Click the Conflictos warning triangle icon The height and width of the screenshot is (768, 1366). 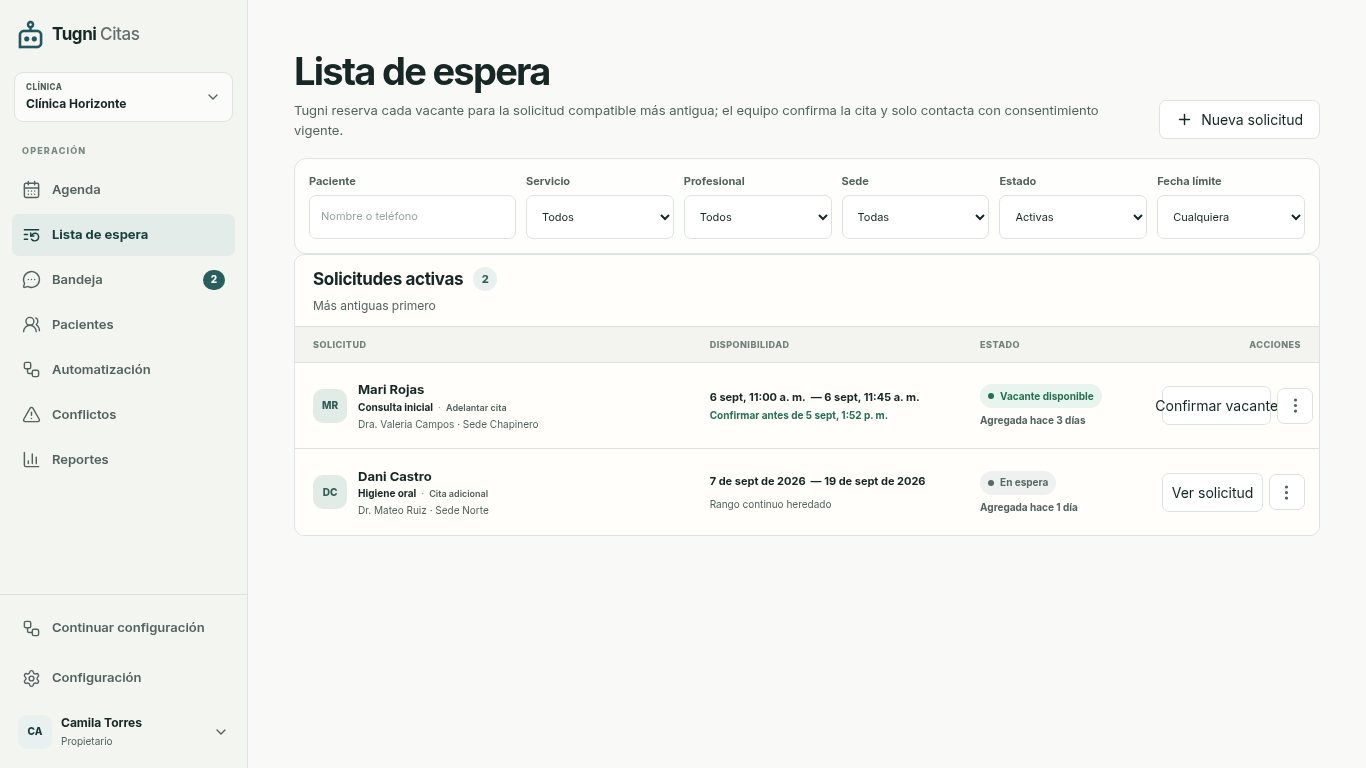31,415
